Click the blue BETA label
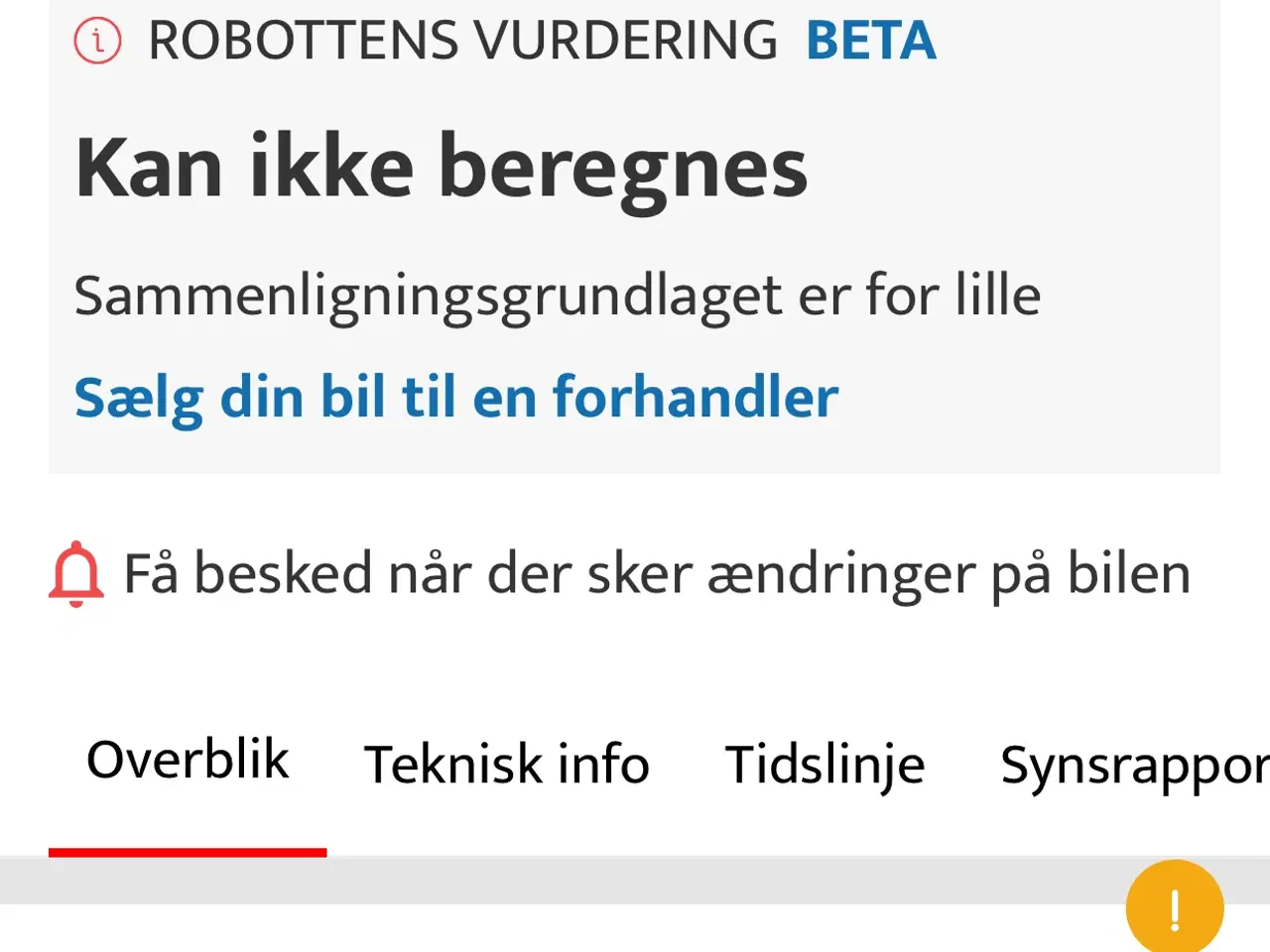Image resolution: width=1270 pixels, height=952 pixels. point(870,41)
